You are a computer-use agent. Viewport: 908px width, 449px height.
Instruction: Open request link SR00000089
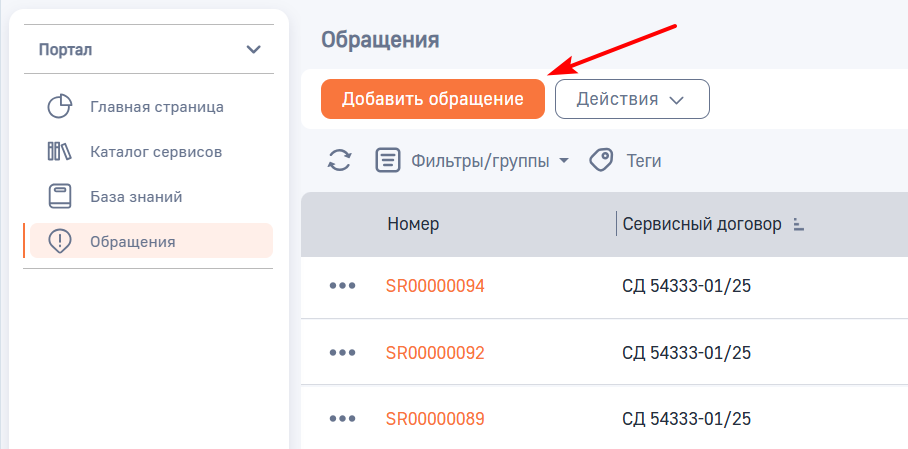click(x=435, y=419)
